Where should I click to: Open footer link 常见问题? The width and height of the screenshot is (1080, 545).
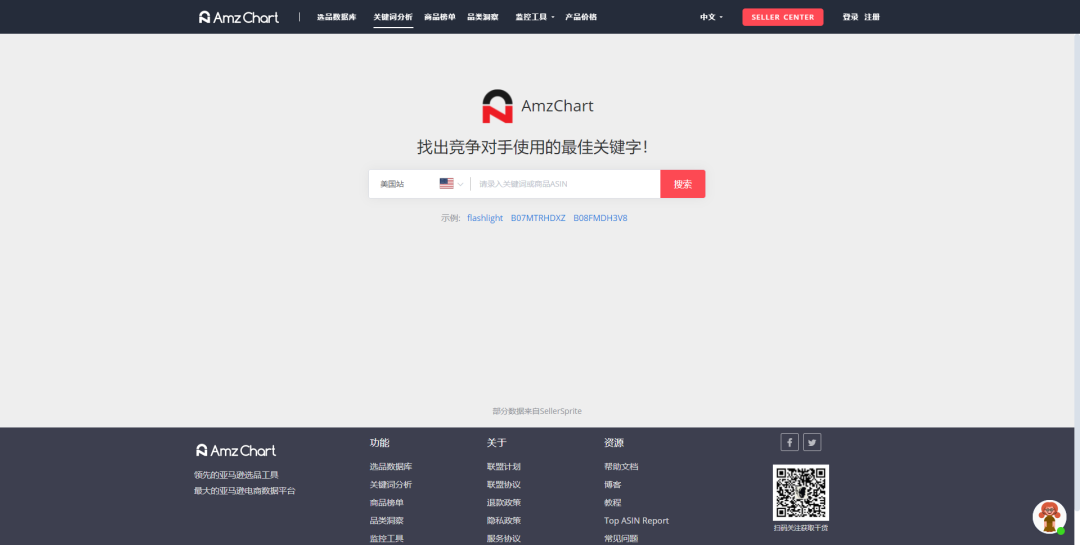point(621,538)
